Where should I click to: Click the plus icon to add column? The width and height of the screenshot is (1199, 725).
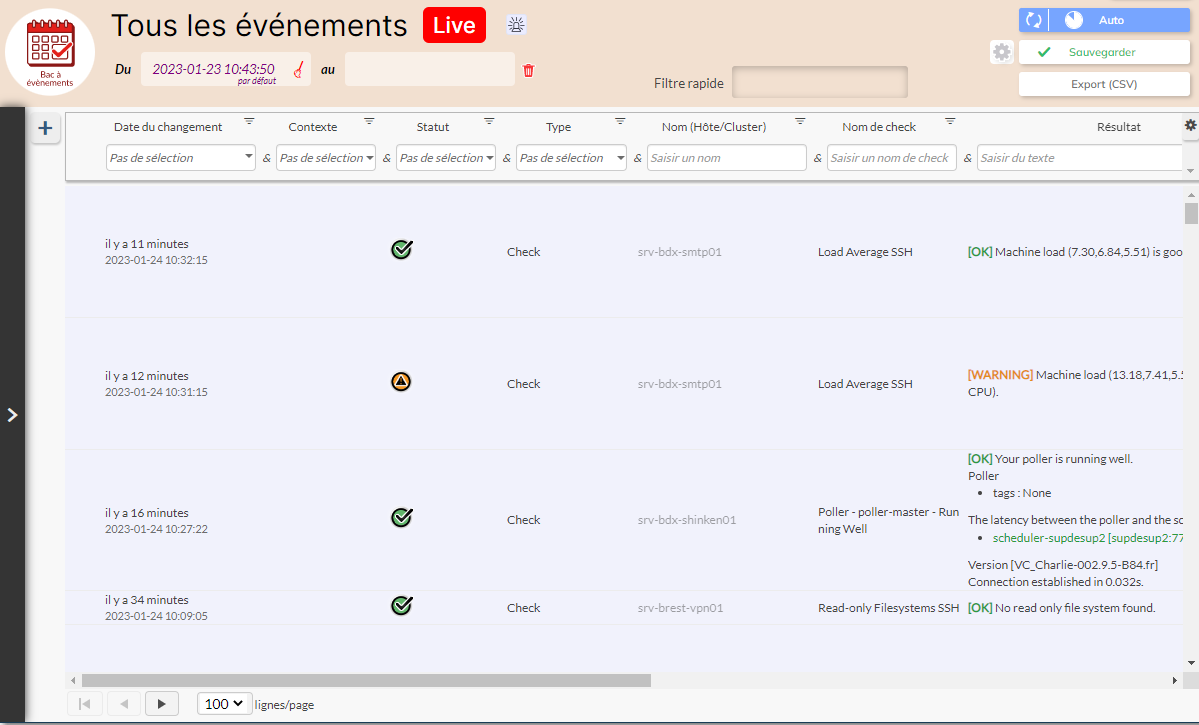45,128
